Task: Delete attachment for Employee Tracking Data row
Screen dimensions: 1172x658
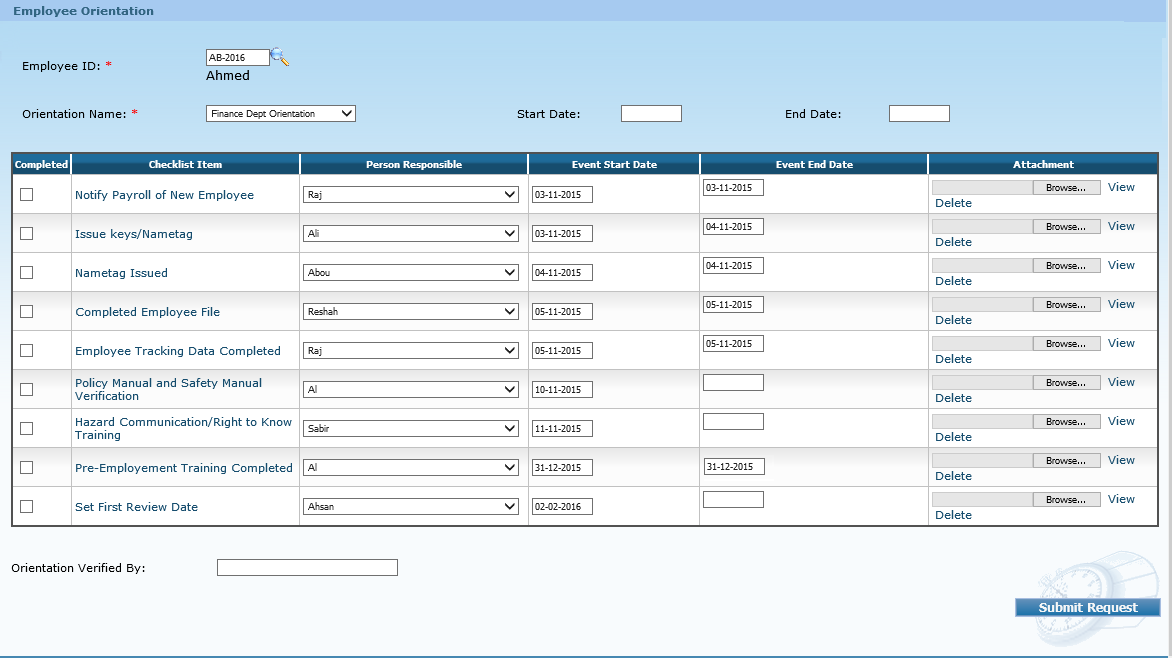Action: (953, 359)
